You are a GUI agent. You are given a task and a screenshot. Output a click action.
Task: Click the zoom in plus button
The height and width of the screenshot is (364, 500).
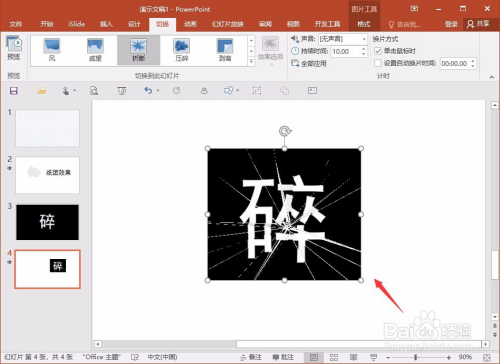coord(449,358)
